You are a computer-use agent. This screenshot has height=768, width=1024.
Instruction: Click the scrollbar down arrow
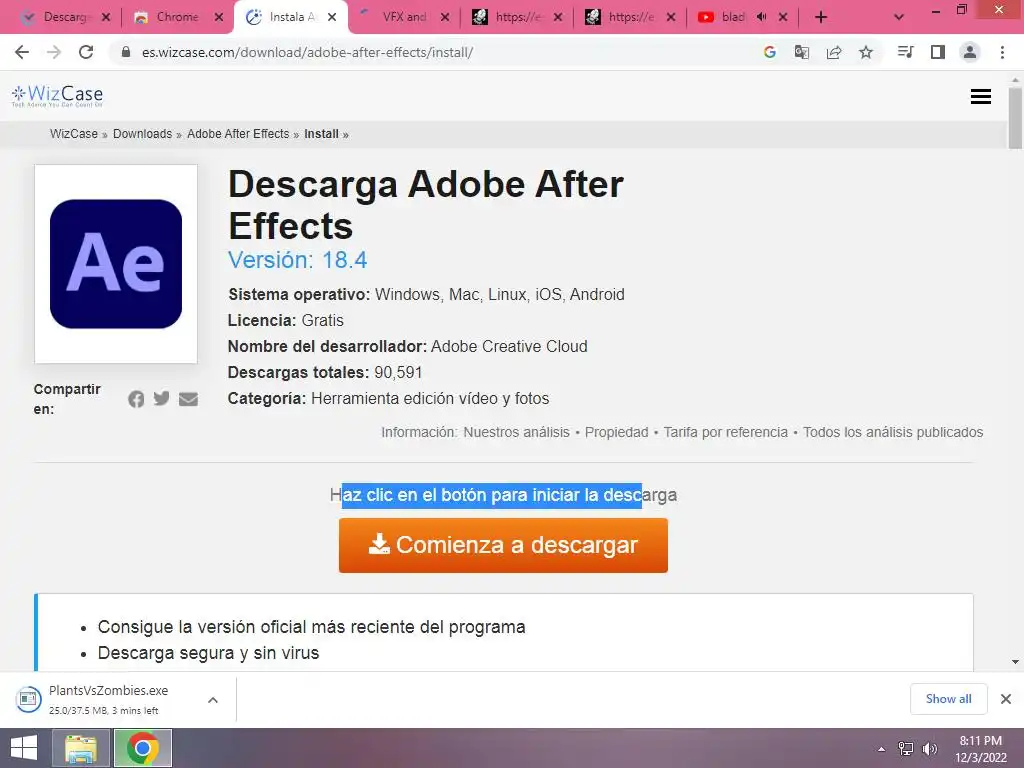(x=1015, y=662)
